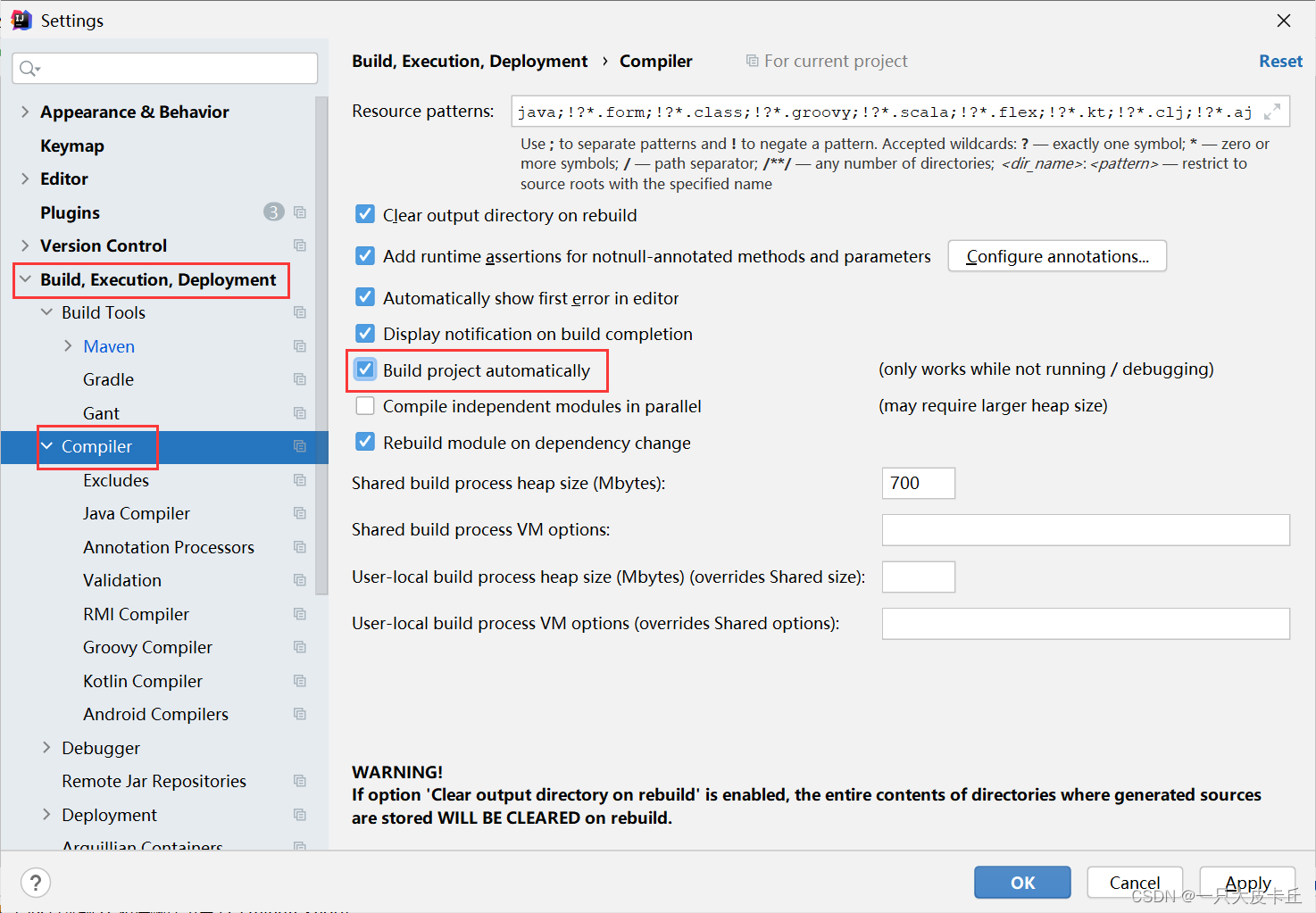Click the settings search field
Viewport: 1316px width, 913px height.
pos(165,69)
